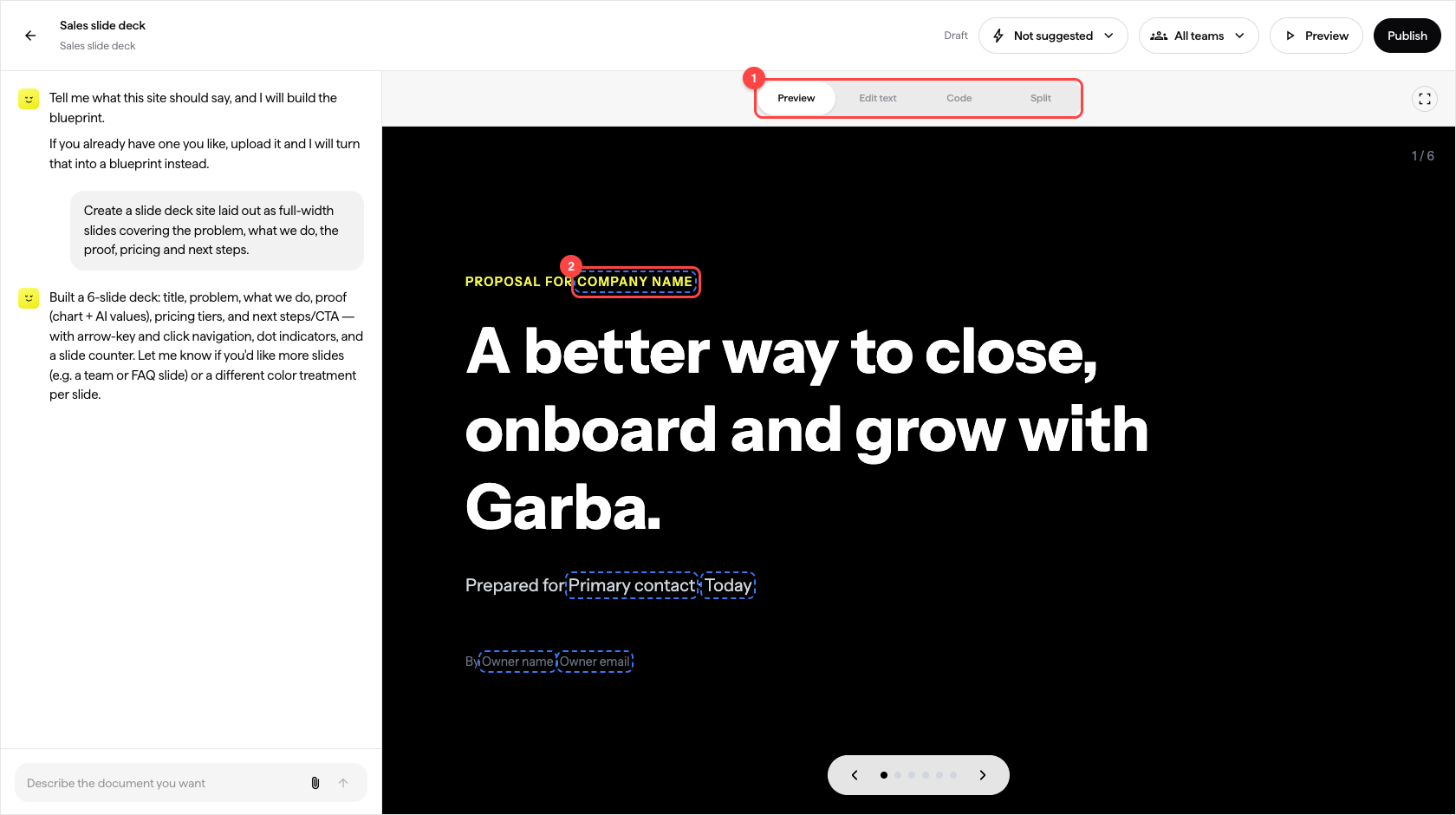Publish the sales slide deck

click(x=1407, y=36)
